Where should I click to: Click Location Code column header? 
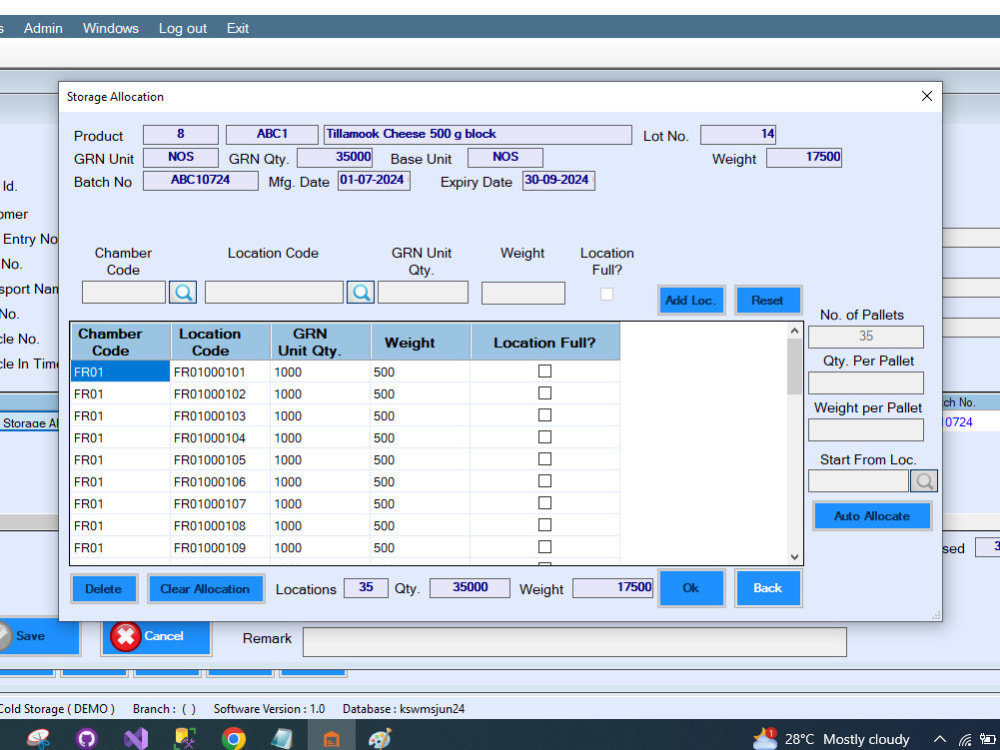click(221, 342)
